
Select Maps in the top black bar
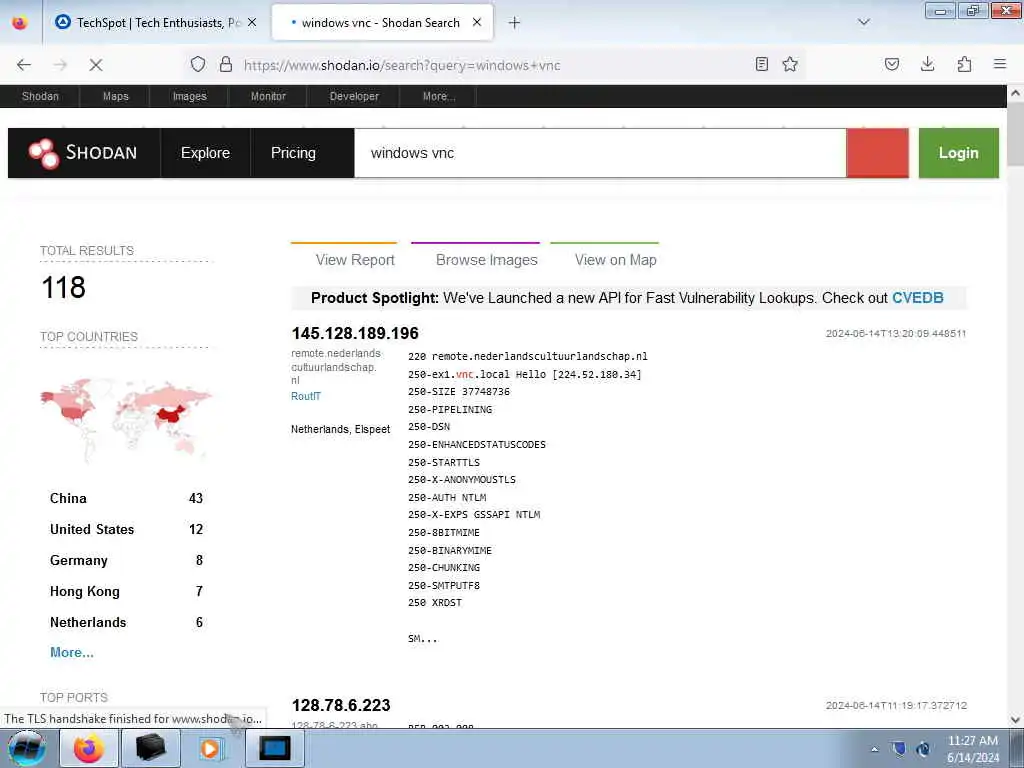(x=116, y=96)
